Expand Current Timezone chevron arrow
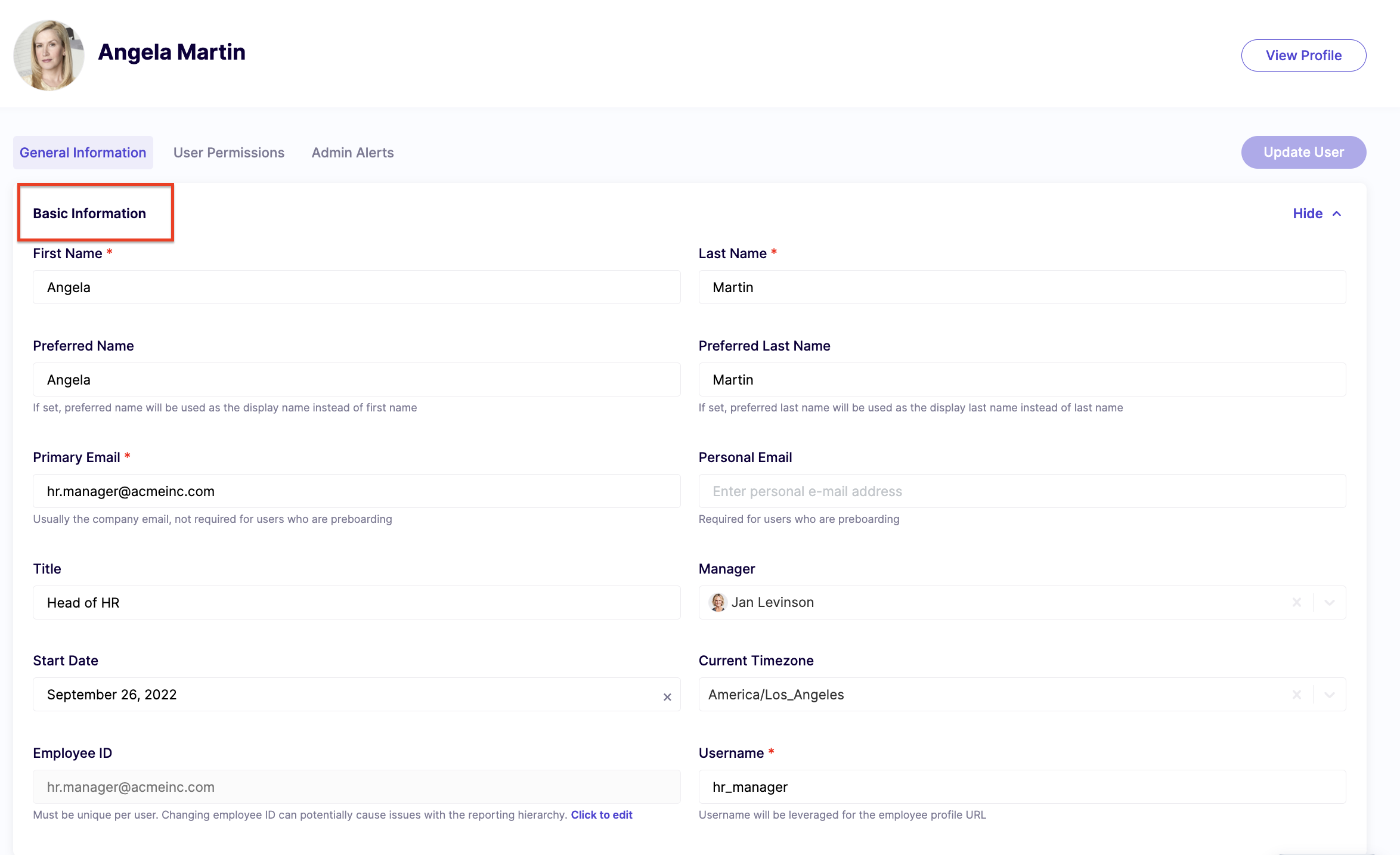The image size is (1400, 855). click(1329, 695)
